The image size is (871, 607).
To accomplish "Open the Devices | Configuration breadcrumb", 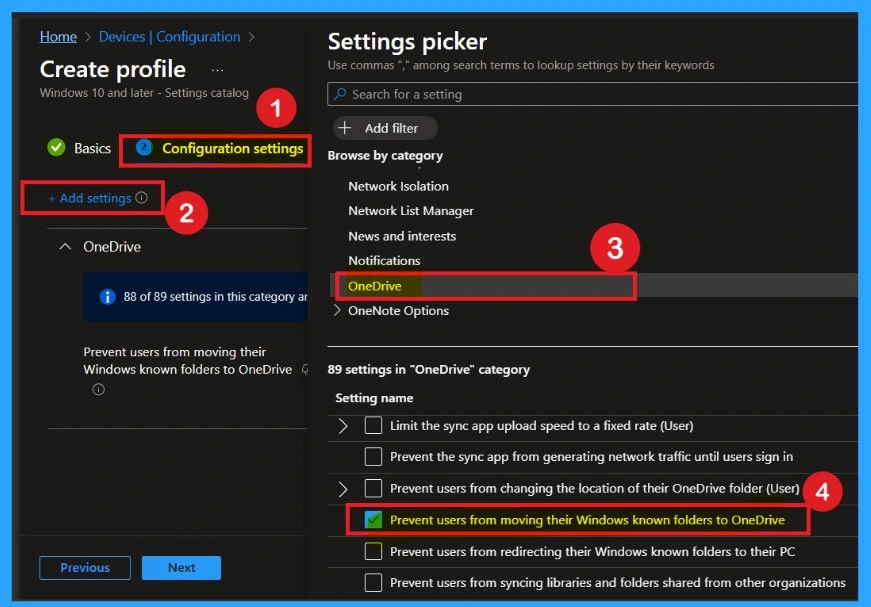I will pos(169,37).
